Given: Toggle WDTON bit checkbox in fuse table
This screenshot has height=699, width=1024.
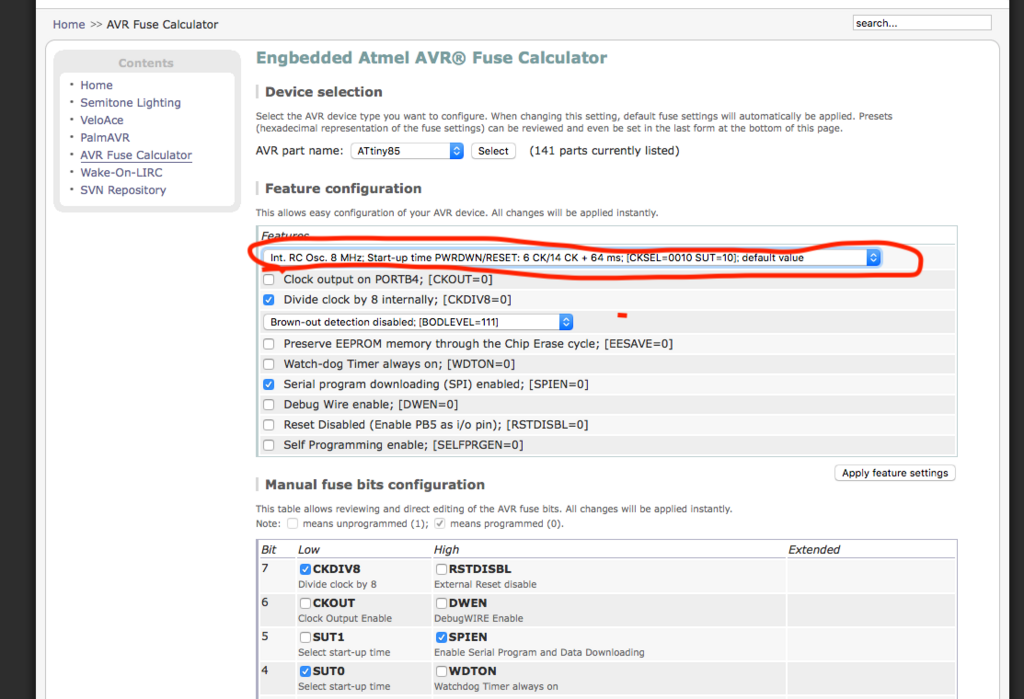Looking at the screenshot, I should point(441,671).
